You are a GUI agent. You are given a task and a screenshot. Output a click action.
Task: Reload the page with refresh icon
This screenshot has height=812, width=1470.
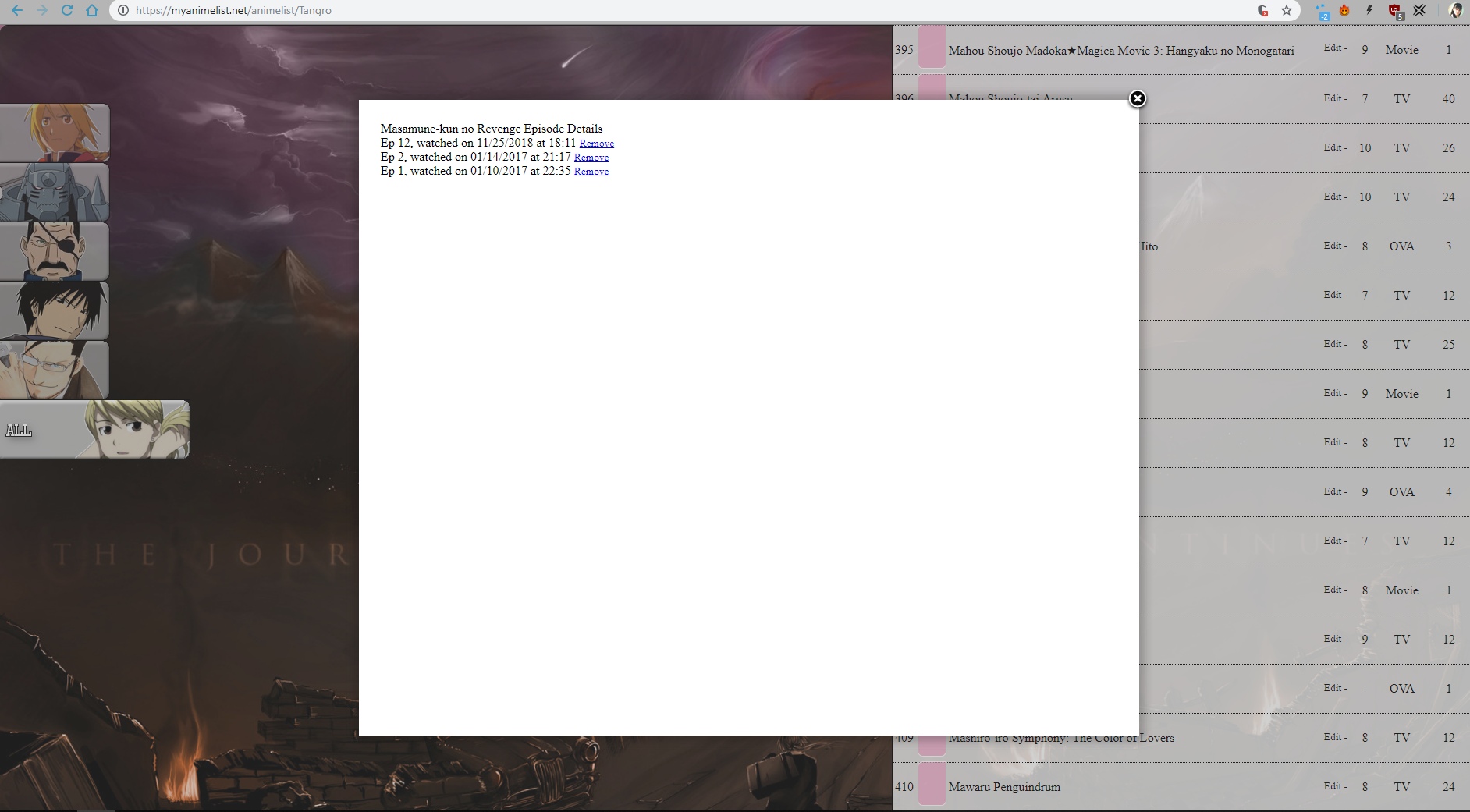(67, 10)
